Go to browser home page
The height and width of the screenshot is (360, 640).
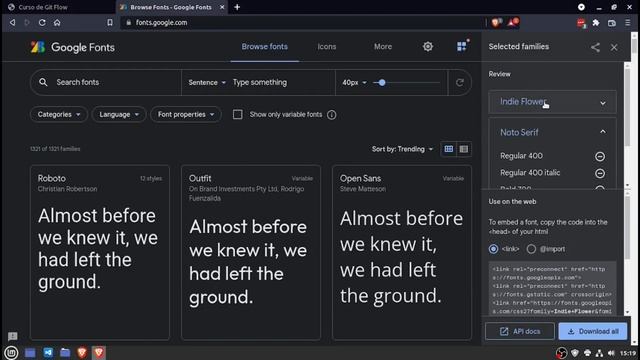[57, 22]
